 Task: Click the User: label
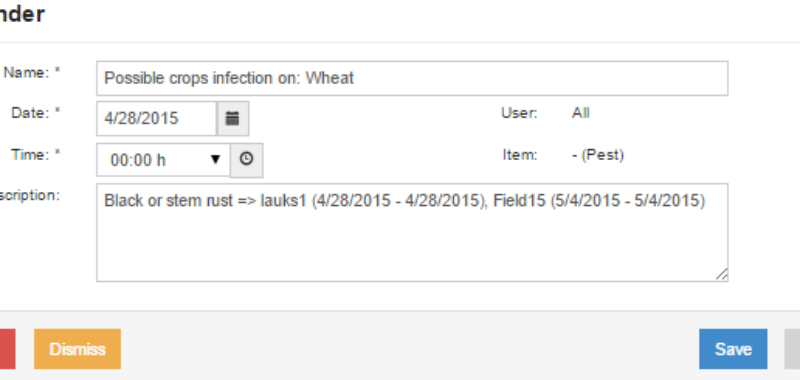[x=519, y=113]
